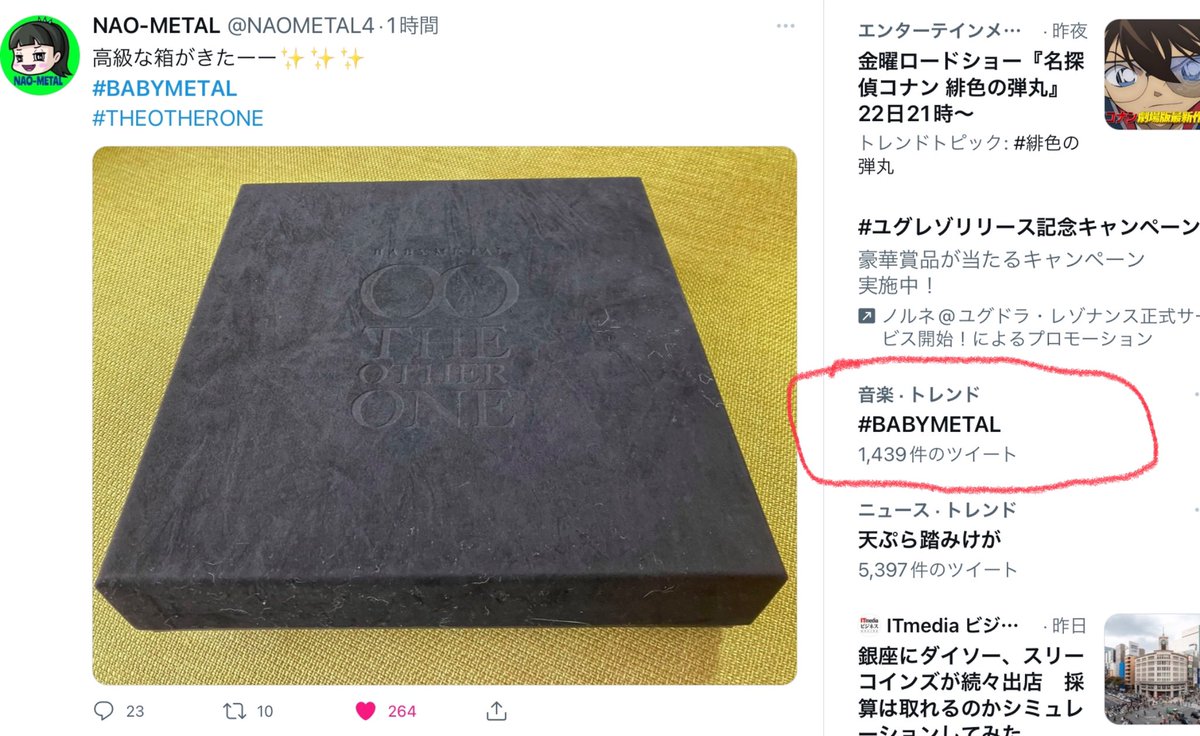1200x736 pixels.
Task: Click the ITmedia ビジネス logo icon
Action: point(867,626)
